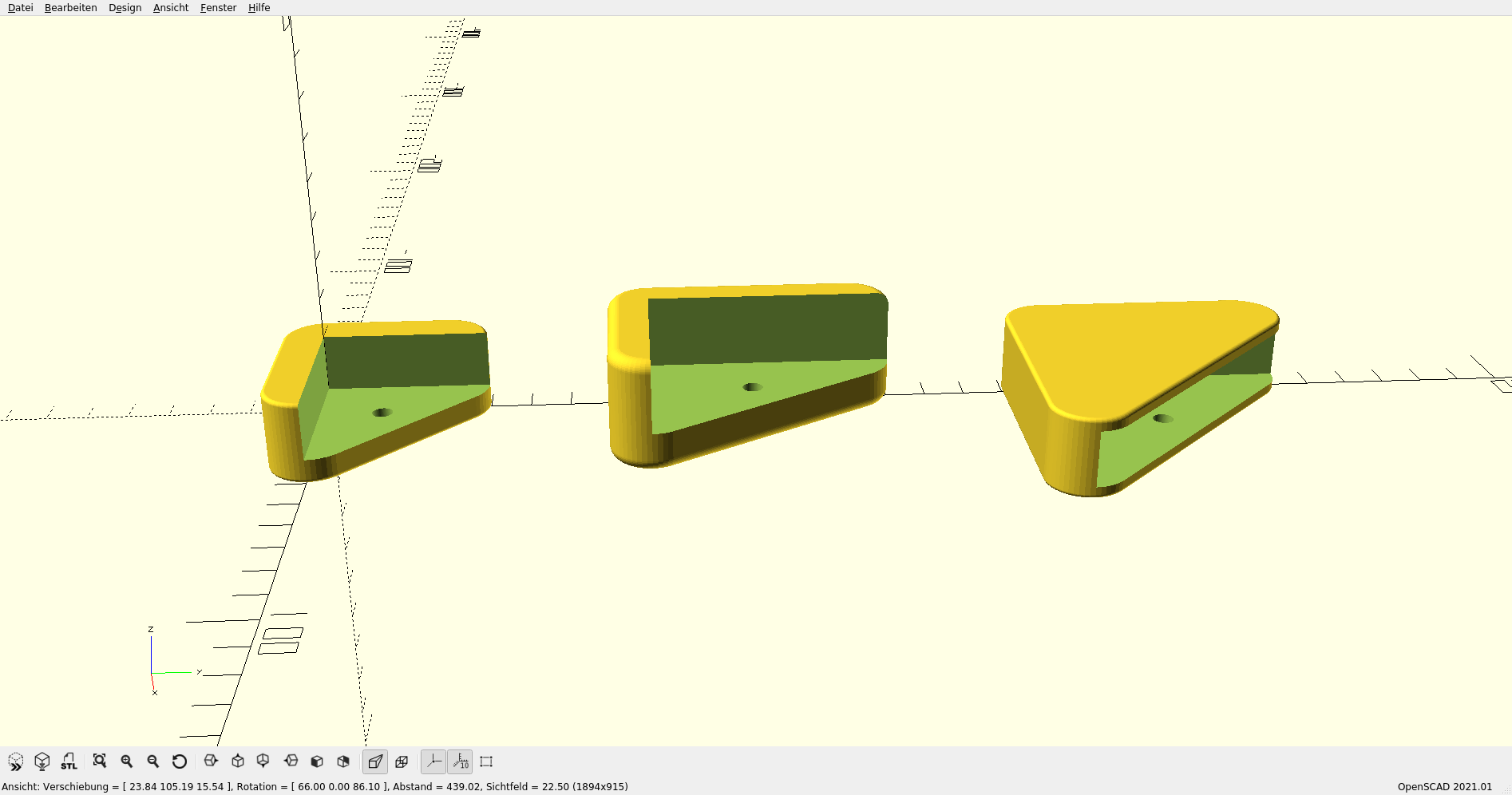
Task: Click the 'Ansicht: Verschiebung' status text
Action: click(x=55, y=787)
